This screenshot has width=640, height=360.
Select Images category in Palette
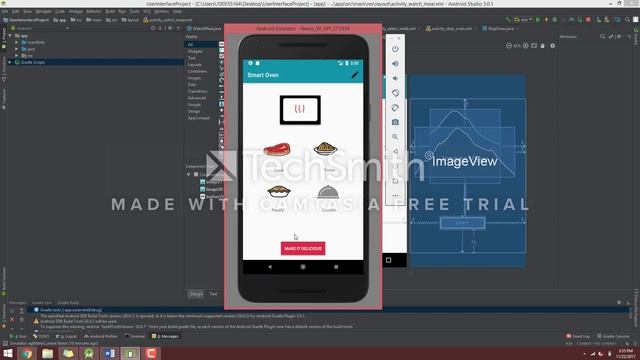click(194, 78)
